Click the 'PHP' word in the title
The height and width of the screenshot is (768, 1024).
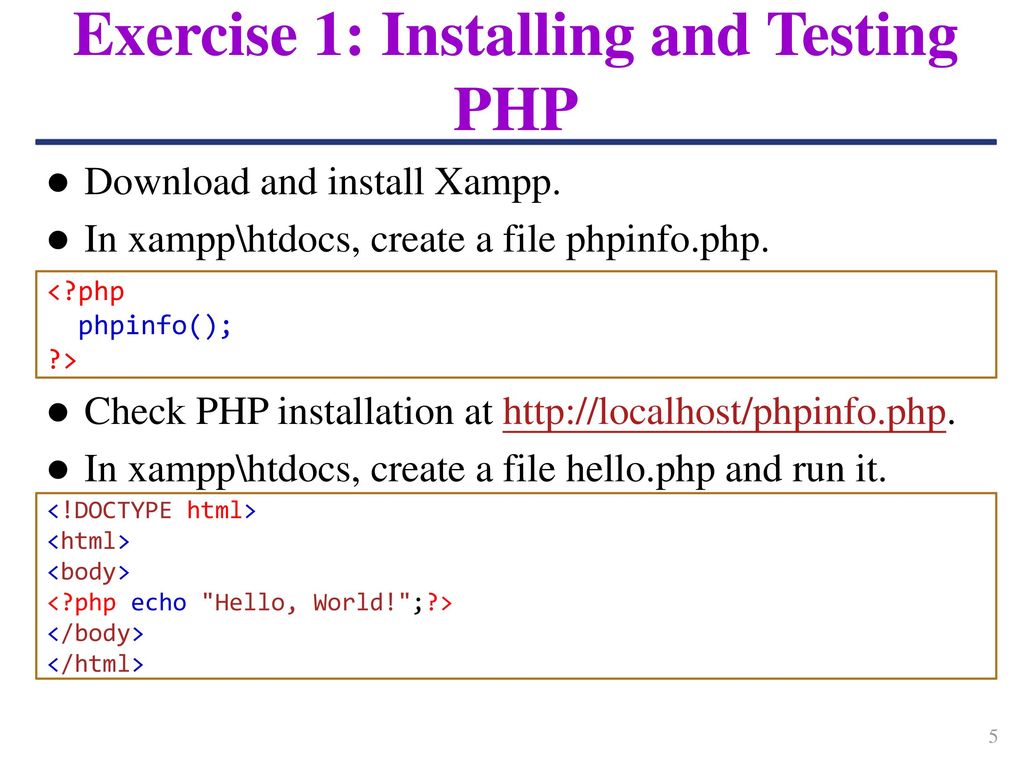click(x=516, y=108)
